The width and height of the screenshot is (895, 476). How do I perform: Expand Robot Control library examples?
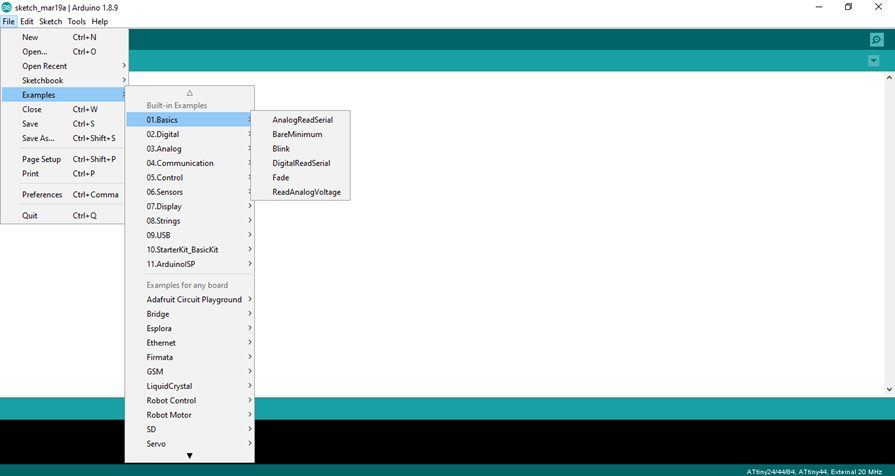pos(190,400)
